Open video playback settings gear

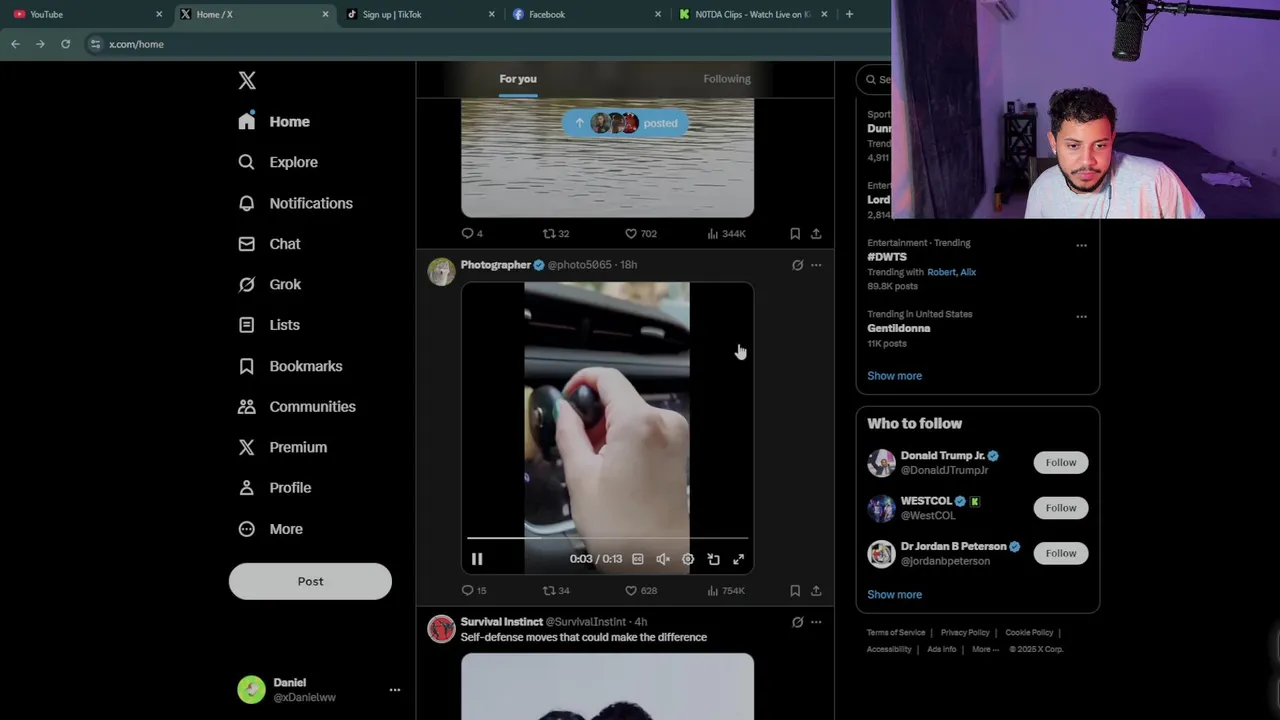click(688, 559)
